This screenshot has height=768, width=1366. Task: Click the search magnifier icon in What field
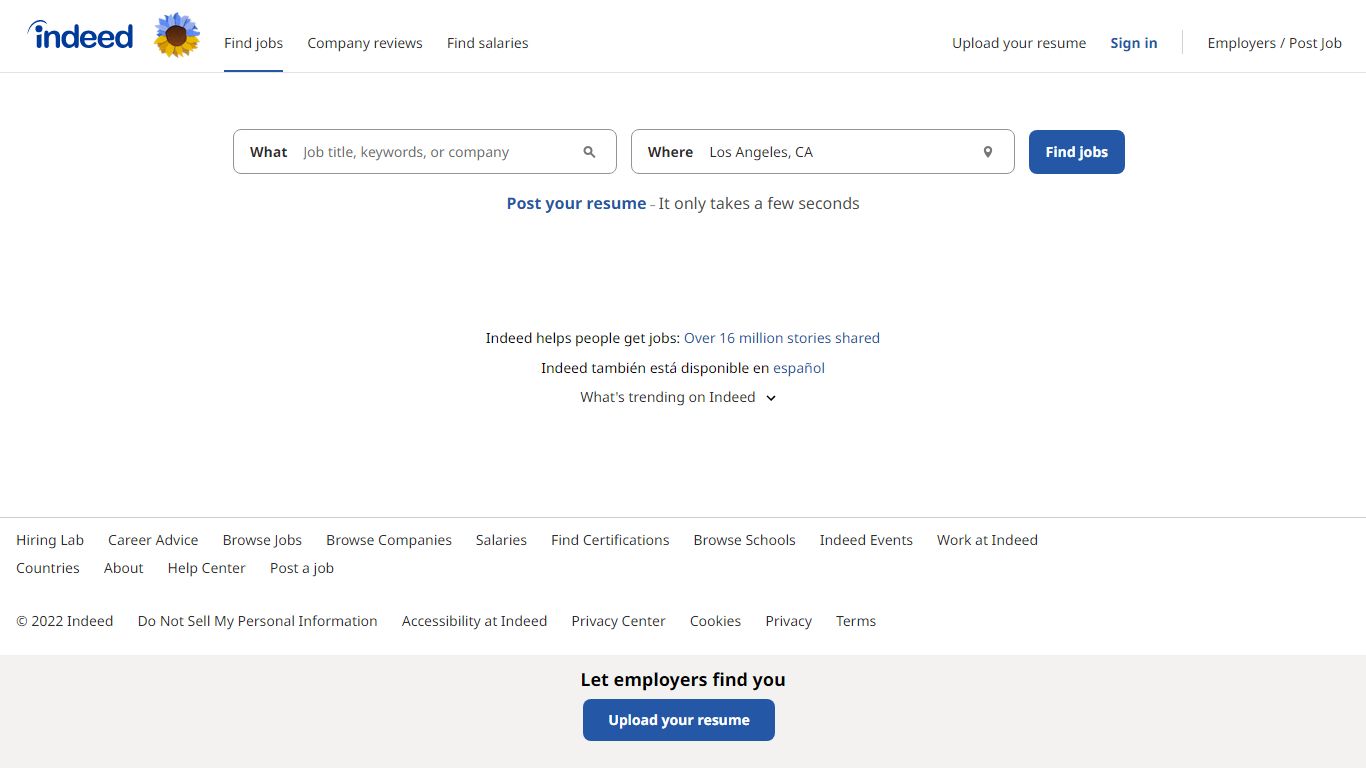click(x=589, y=152)
